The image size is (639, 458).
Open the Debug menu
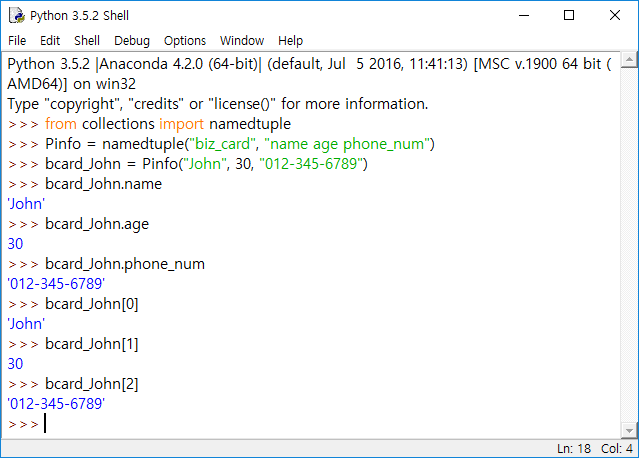click(132, 41)
